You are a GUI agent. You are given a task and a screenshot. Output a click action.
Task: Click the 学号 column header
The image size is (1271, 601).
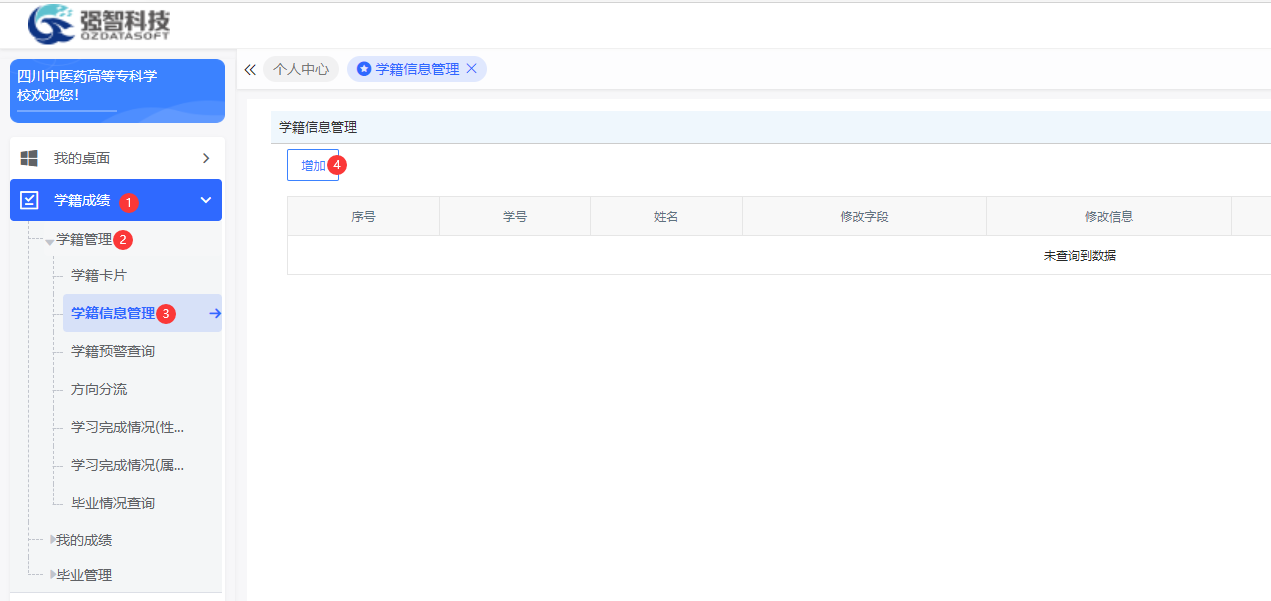(515, 216)
